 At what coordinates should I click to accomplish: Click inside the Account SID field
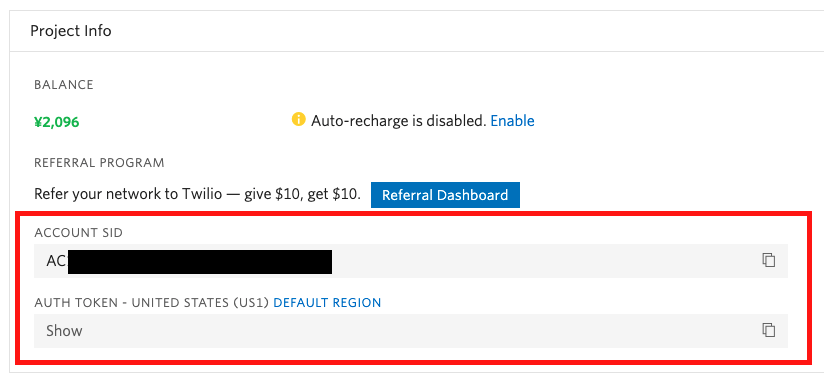tap(411, 261)
